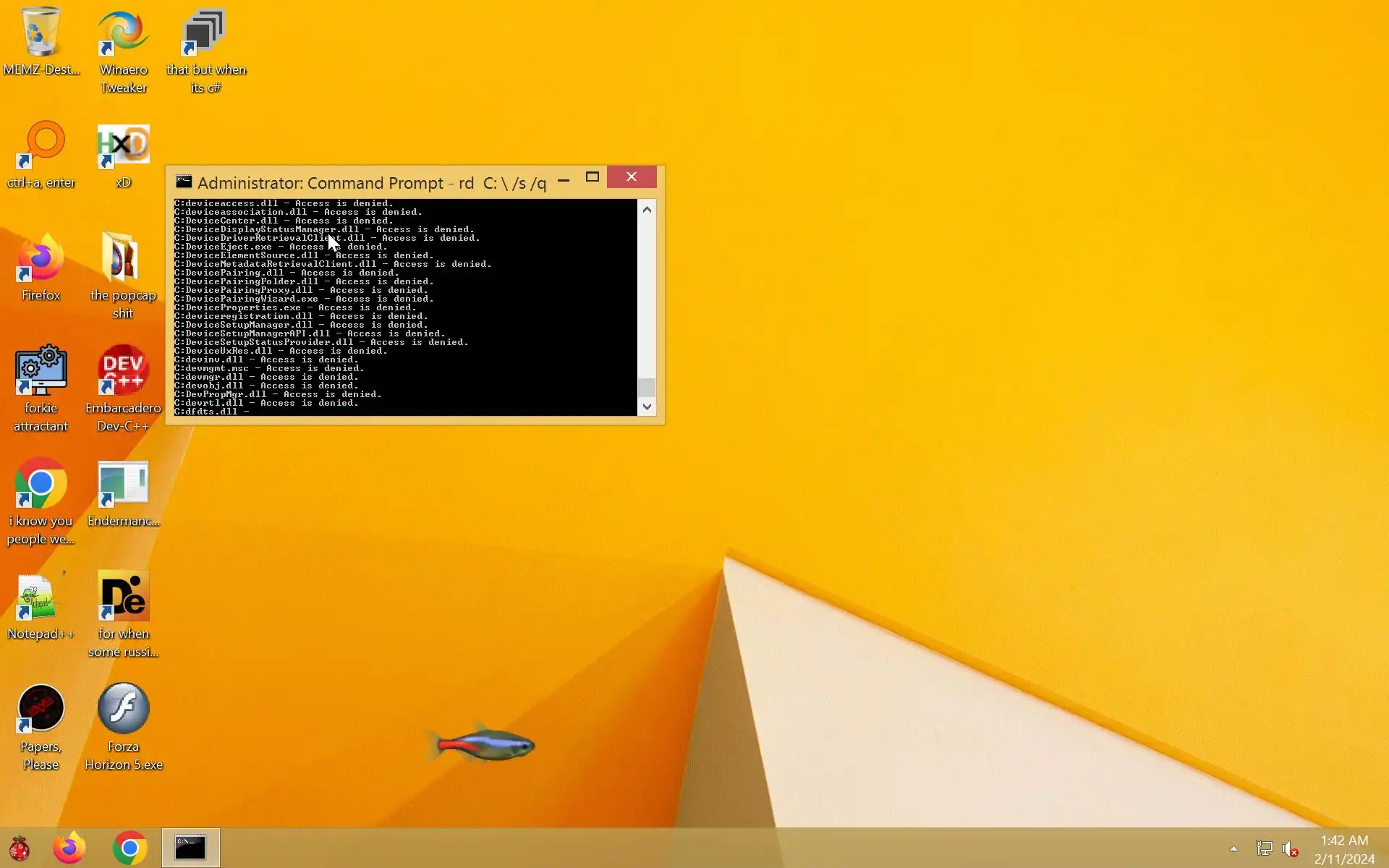The width and height of the screenshot is (1389, 868).
Task: Open the Start button on taskbar
Action: coord(20,848)
